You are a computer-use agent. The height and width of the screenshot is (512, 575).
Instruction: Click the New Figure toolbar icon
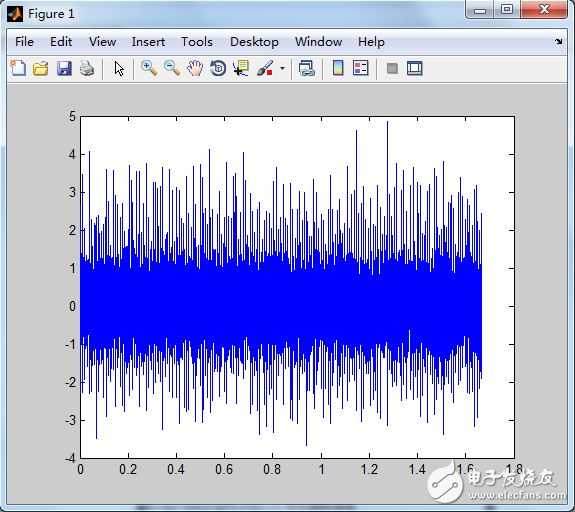tap(18, 68)
